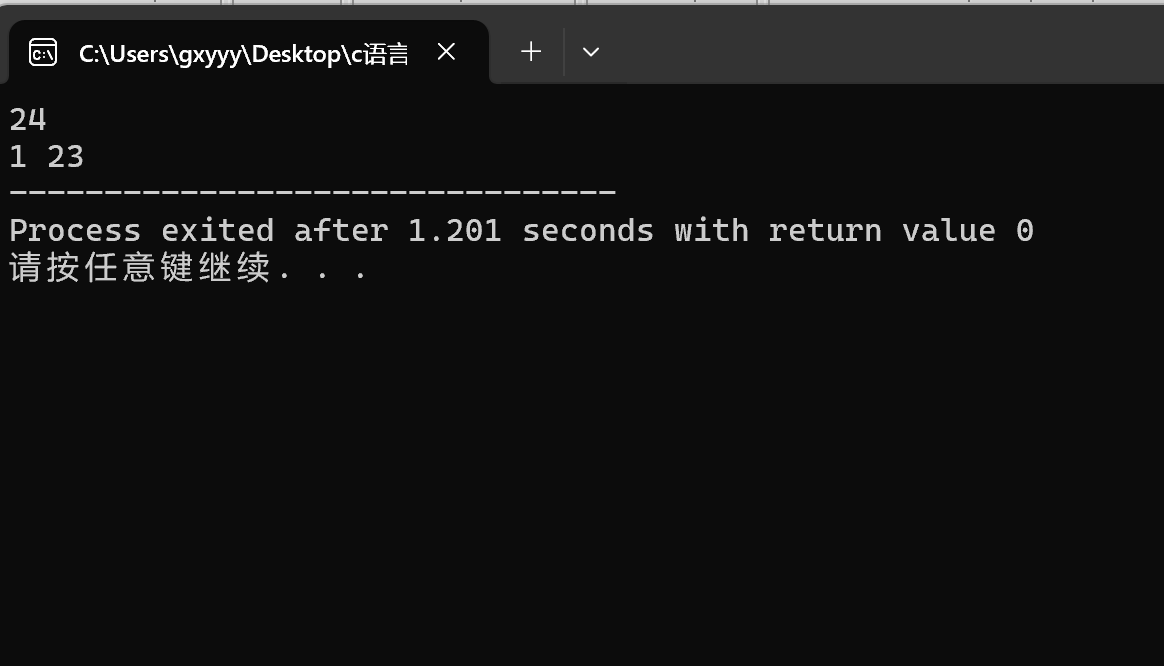This screenshot has width=1164, height=666.
Task: Open a new tab with plus icon
Action: coord(531,51)
